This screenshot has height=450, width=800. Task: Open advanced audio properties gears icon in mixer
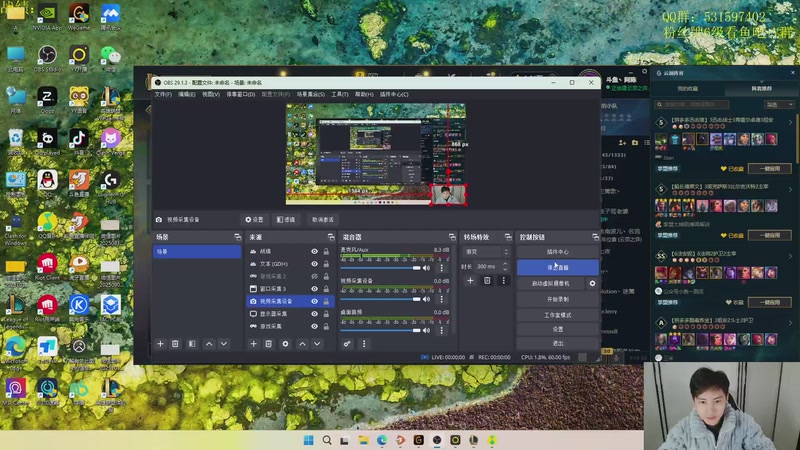[x=347, y=344]
